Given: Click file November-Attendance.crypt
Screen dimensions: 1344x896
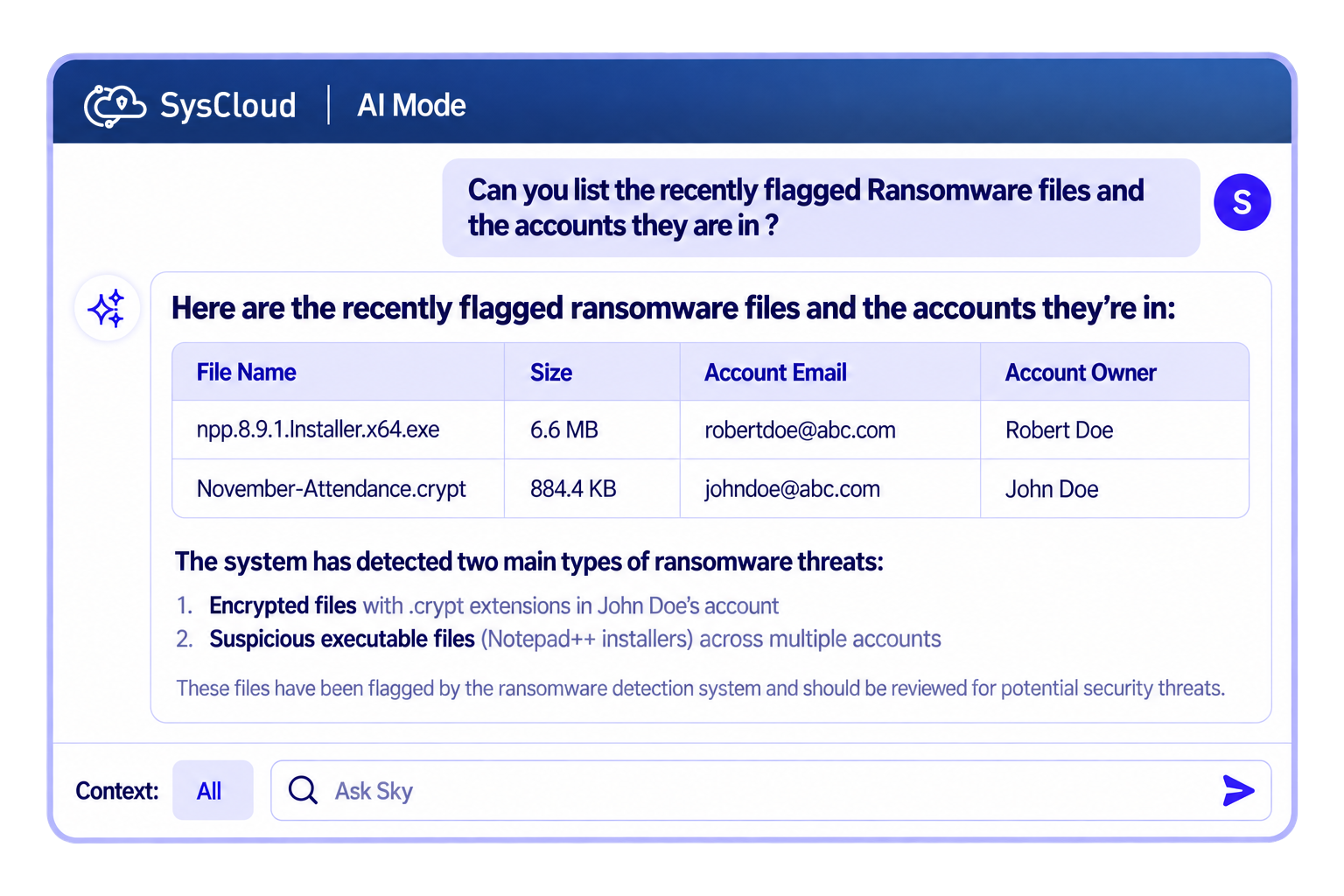Looking at the screenshot, I should [331, 488].
